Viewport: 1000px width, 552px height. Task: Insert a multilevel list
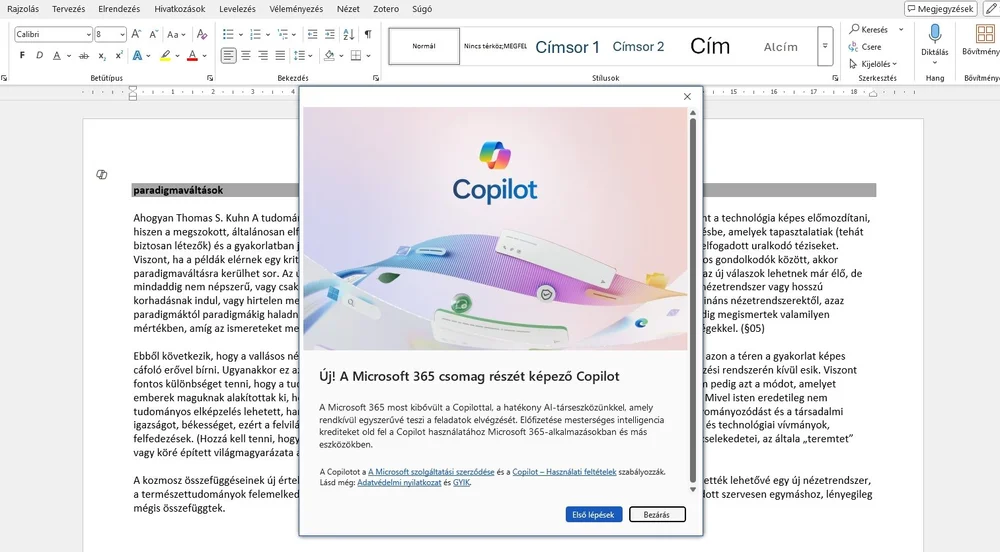tap(283, 34)
